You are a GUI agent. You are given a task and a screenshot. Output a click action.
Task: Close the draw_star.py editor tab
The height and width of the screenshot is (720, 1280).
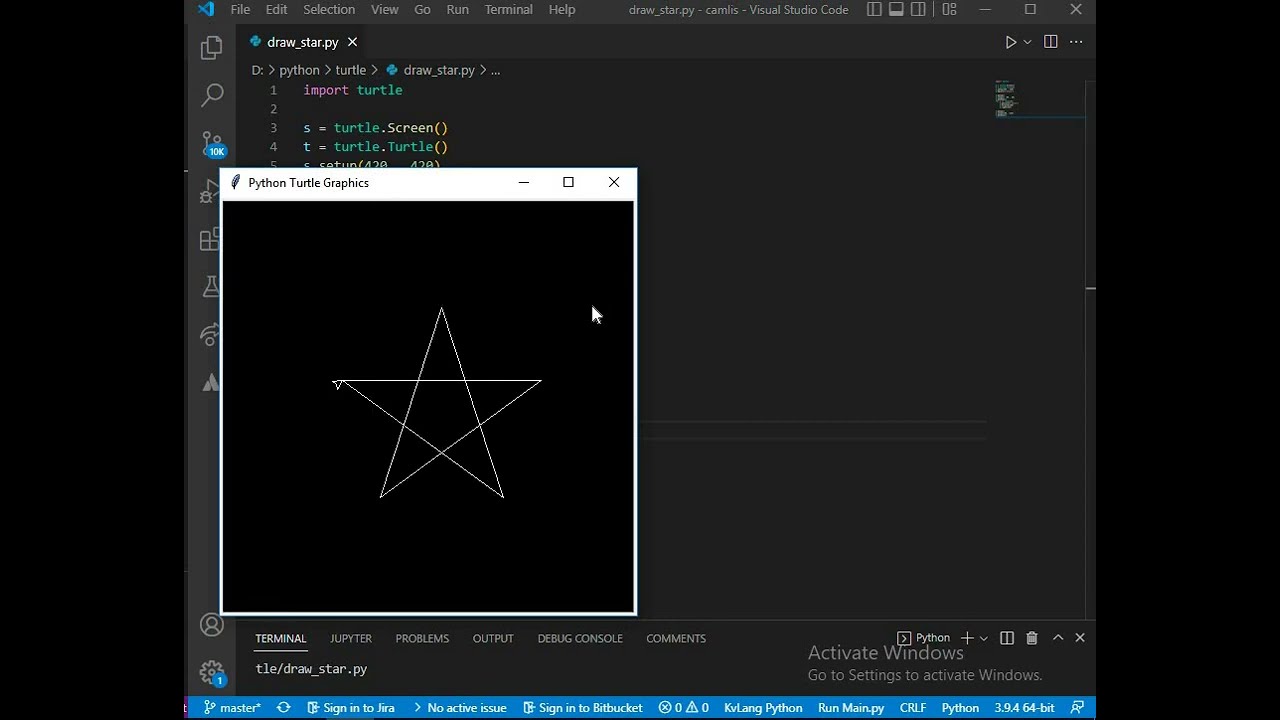click(352, 42)
